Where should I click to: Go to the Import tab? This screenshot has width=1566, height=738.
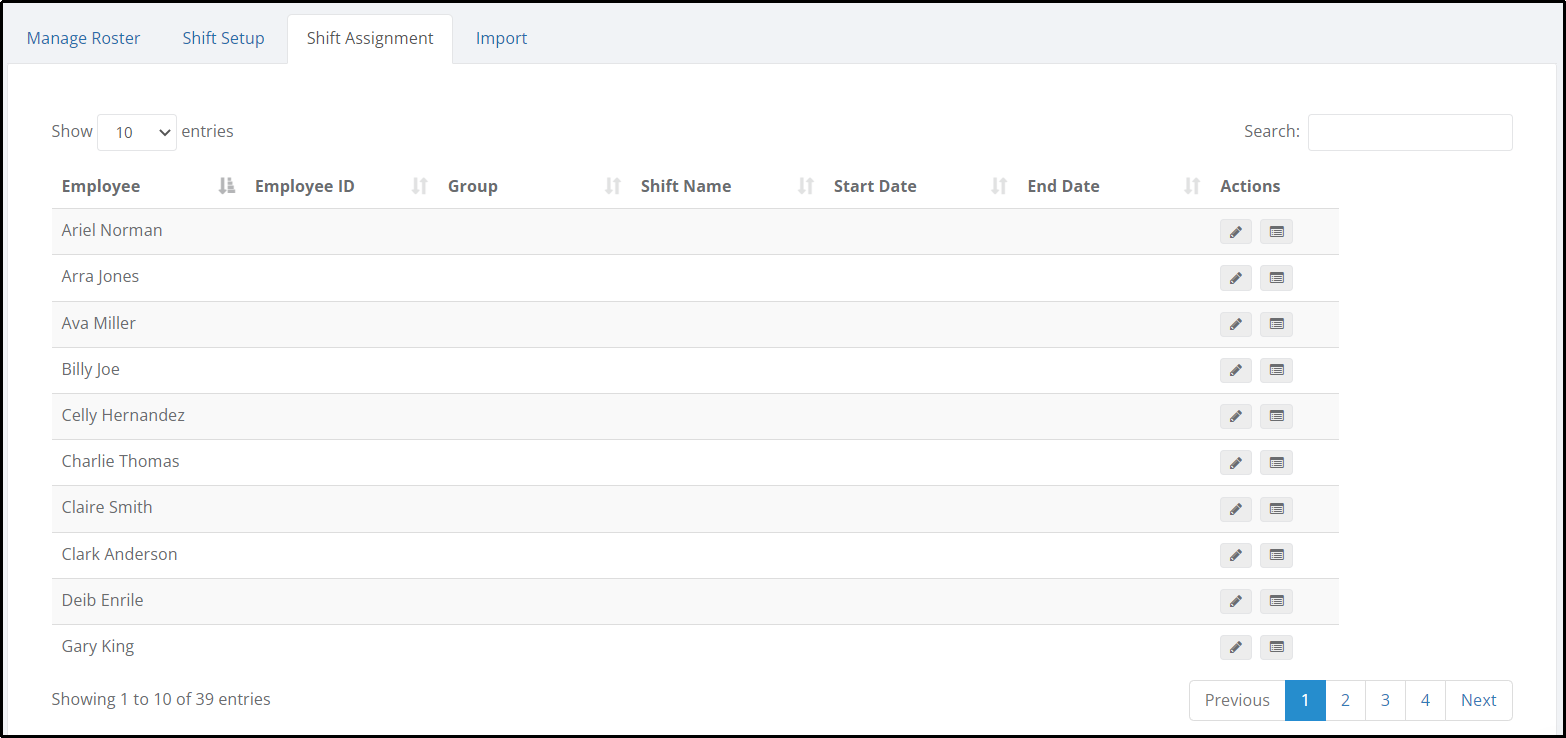click(501, 38)
